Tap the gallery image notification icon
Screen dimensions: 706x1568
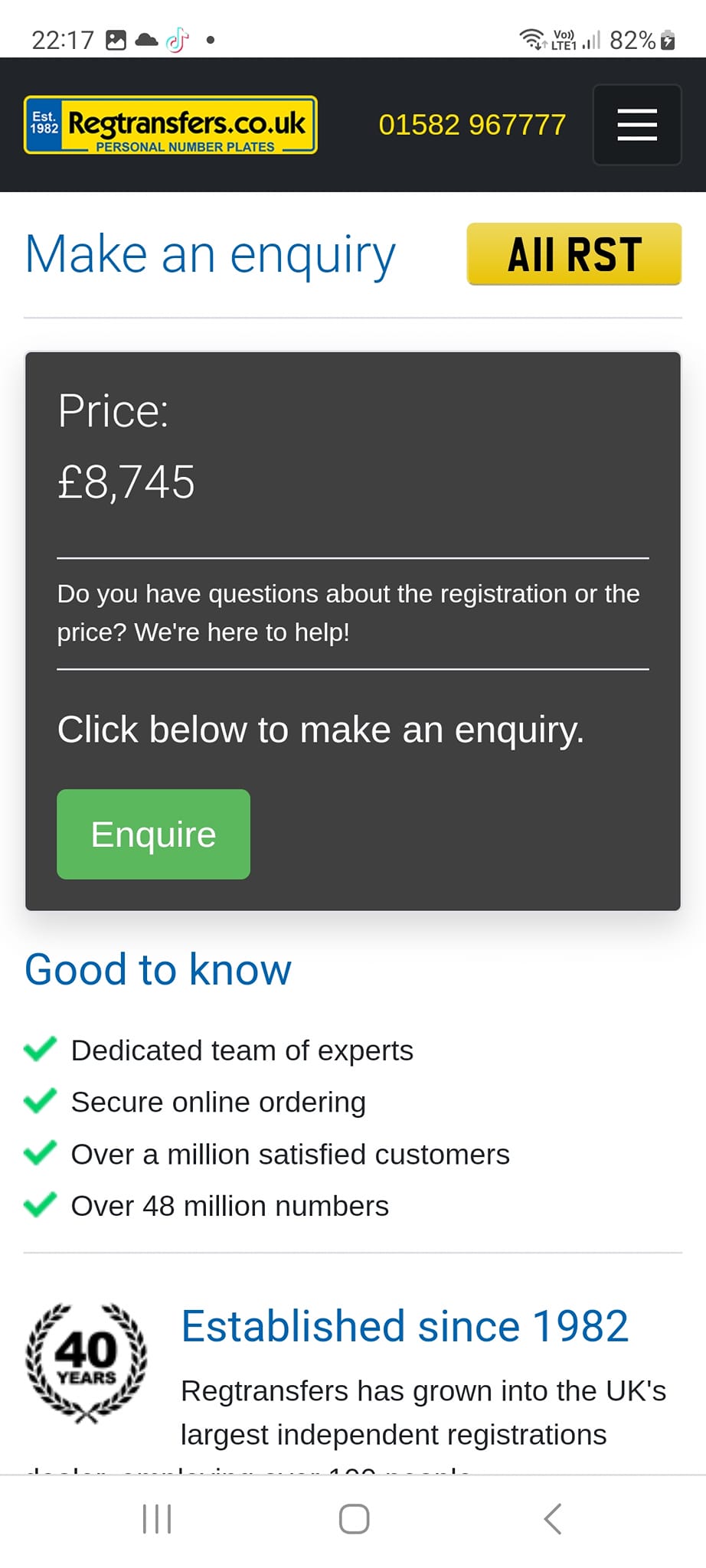click(x=116, y=40)
